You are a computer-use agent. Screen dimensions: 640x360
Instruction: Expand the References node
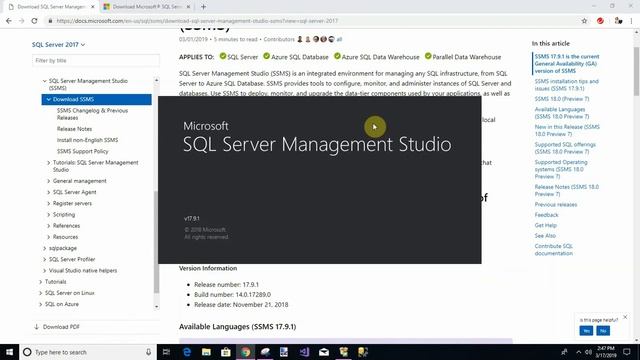[x=49, y=226]
